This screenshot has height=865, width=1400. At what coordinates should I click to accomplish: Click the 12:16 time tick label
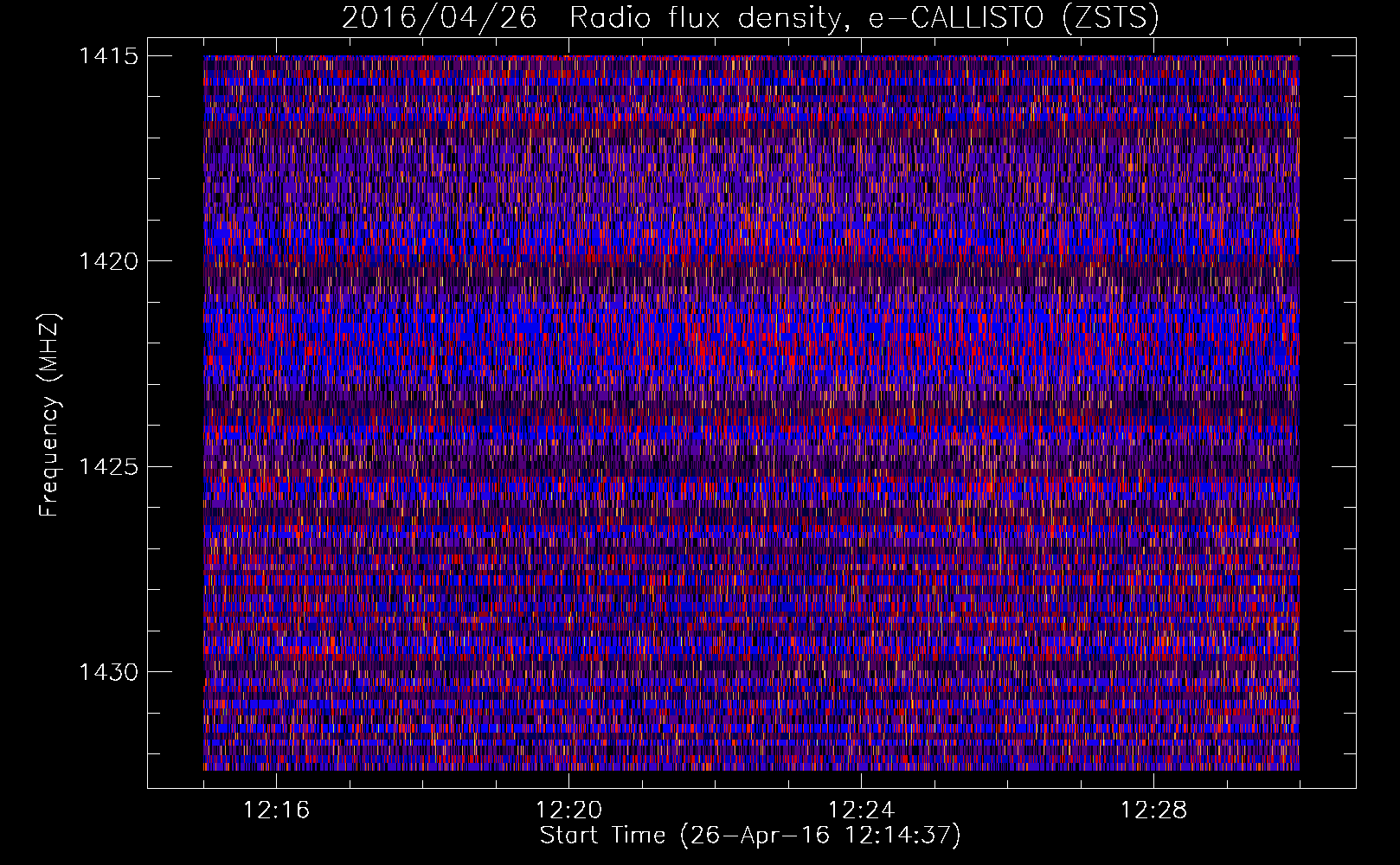[x=276, y=811]
